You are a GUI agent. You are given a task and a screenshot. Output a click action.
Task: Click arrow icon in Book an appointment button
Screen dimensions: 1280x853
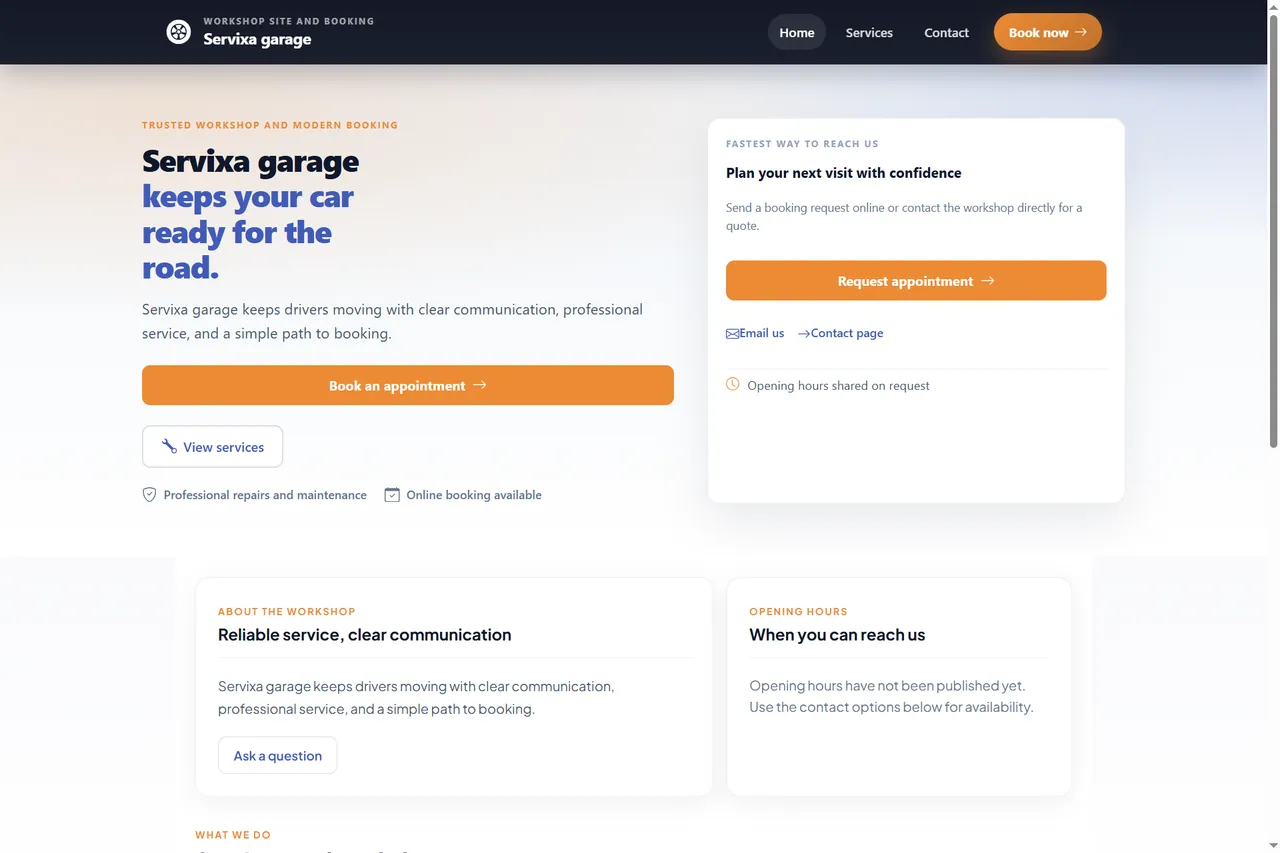point(480,385)
